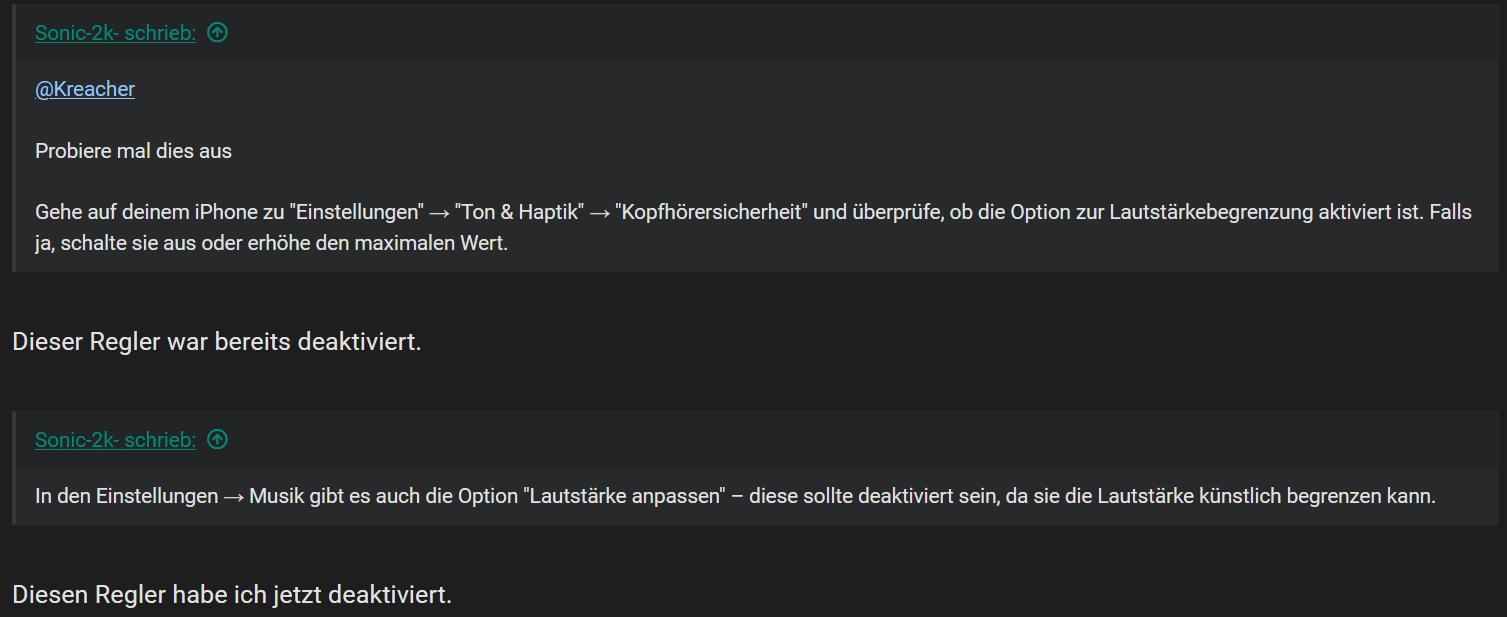The height and width of the screenshot is (617, 1507).
Task: Click the quoted text "Ton & Haptik"
Action: click(519, 213)
